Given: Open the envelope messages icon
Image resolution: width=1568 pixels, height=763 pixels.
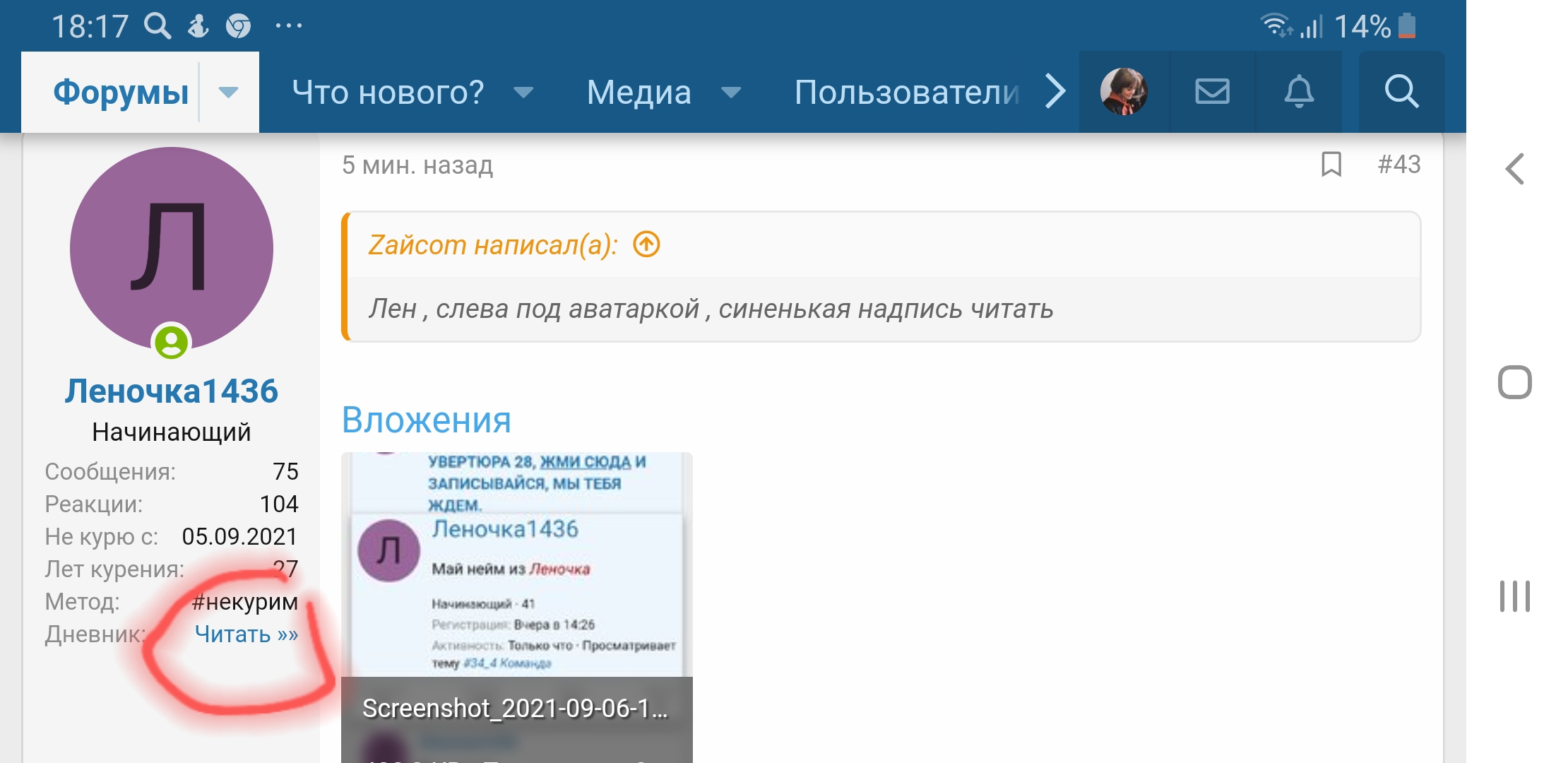Looking at the screenshot, I should click(x=1212, y=92).
